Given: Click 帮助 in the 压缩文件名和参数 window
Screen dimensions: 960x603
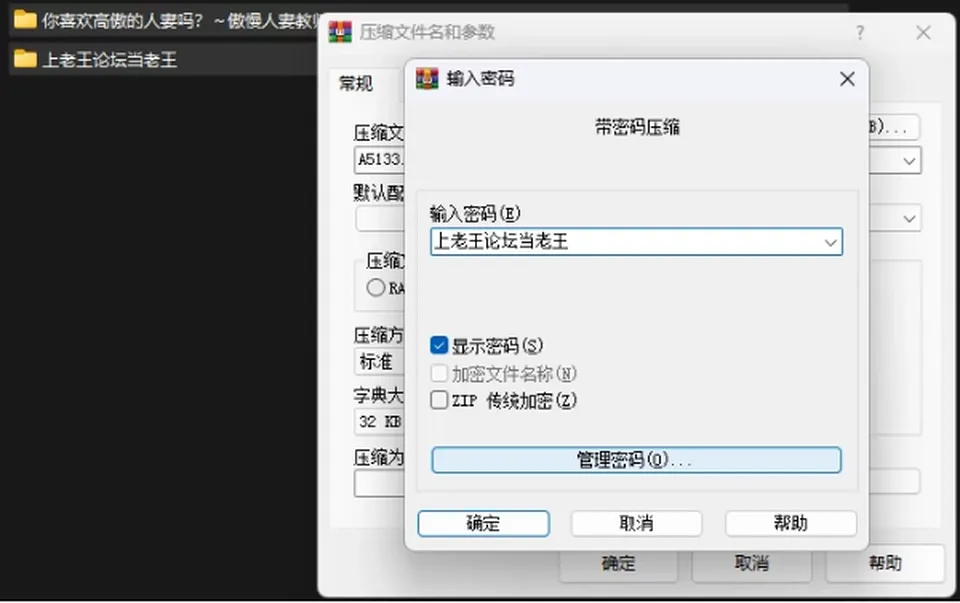Looking at the screenshot, I should pos(885,563).
